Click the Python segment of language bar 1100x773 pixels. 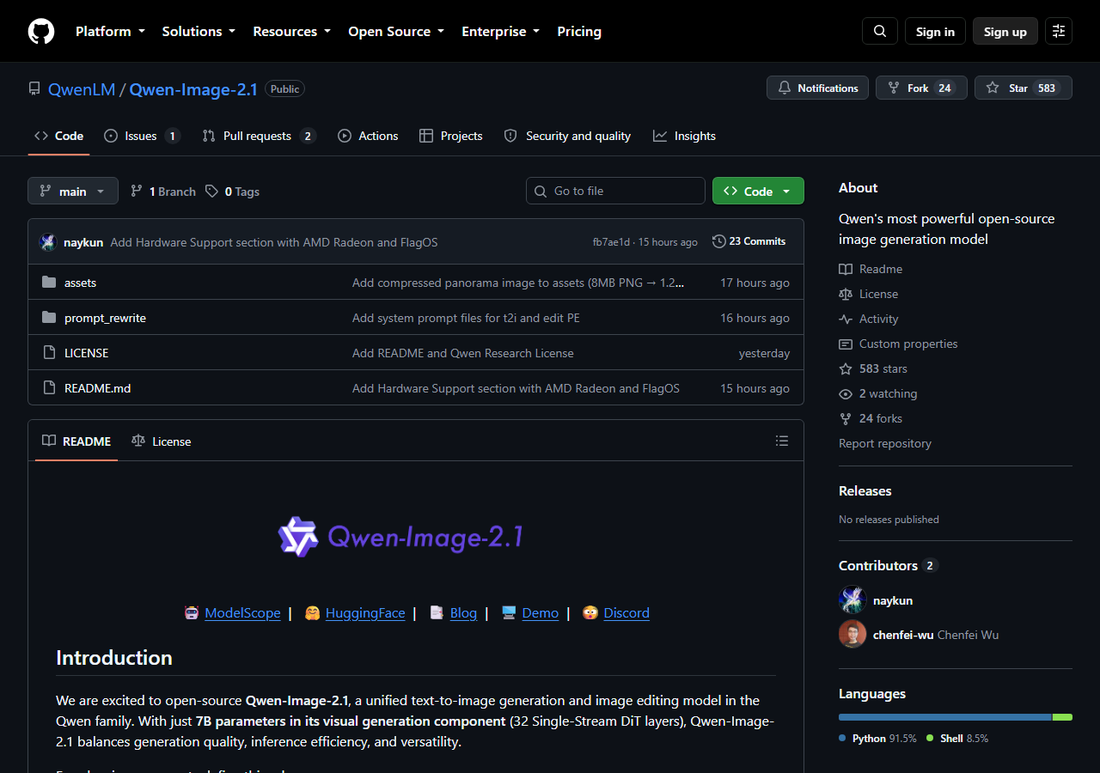pos(945,717)
